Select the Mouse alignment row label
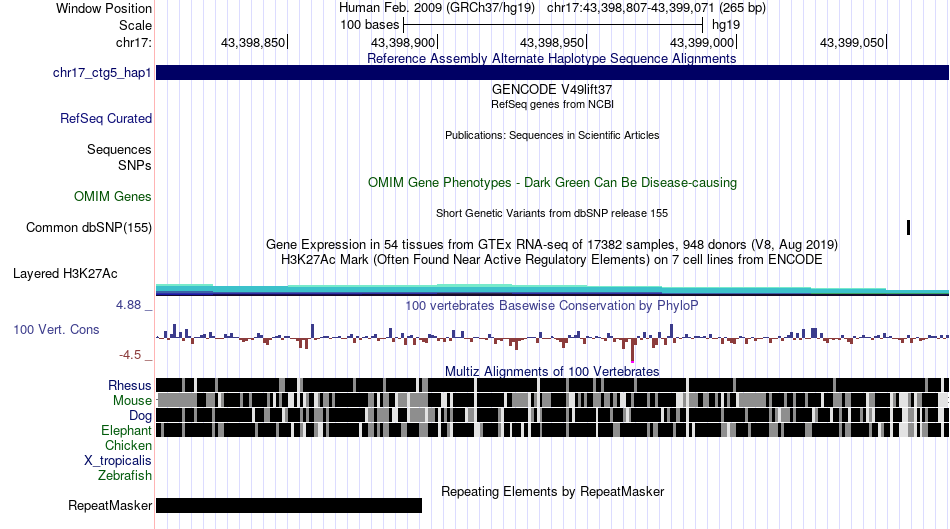 132,401
